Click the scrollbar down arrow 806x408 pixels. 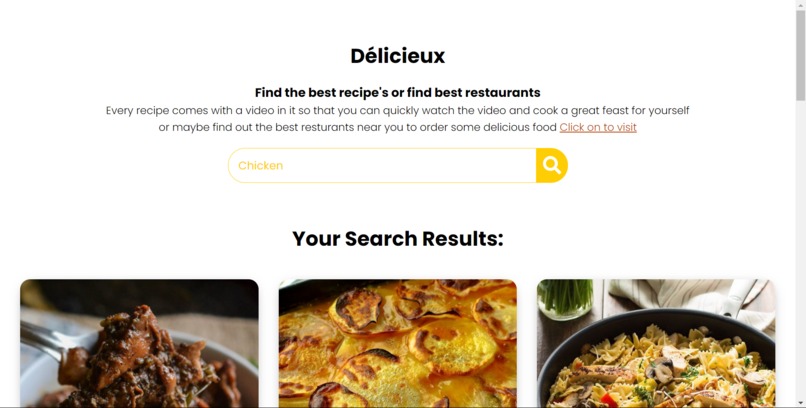pos(801,403)
